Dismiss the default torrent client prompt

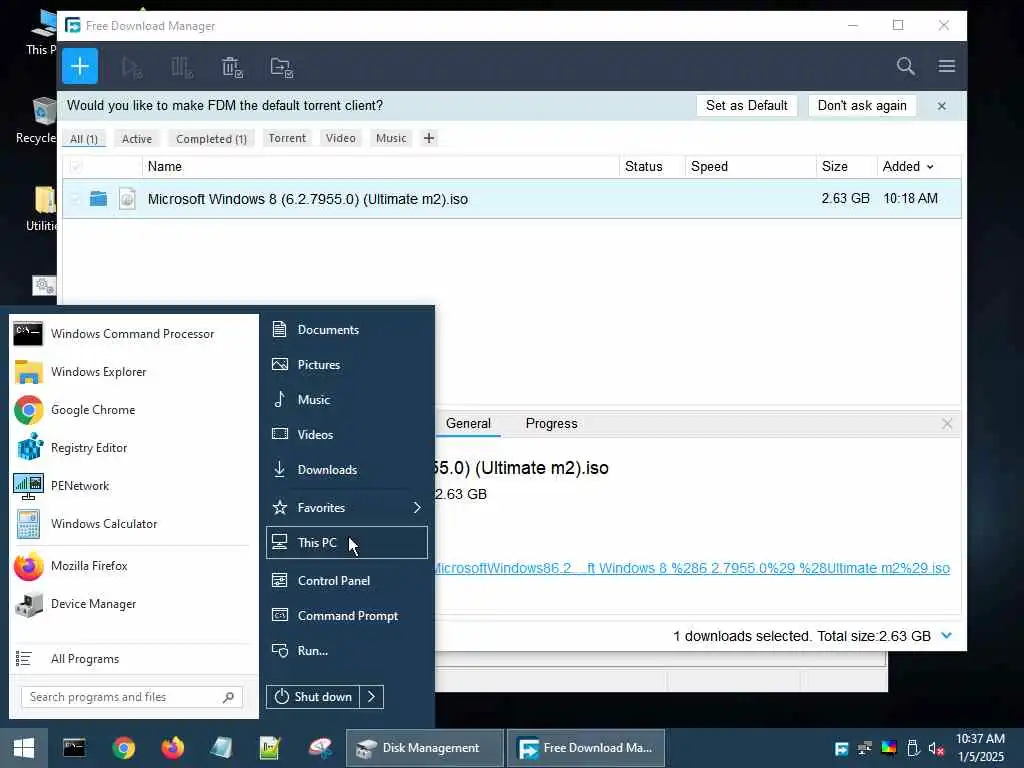tap(942, 106)
